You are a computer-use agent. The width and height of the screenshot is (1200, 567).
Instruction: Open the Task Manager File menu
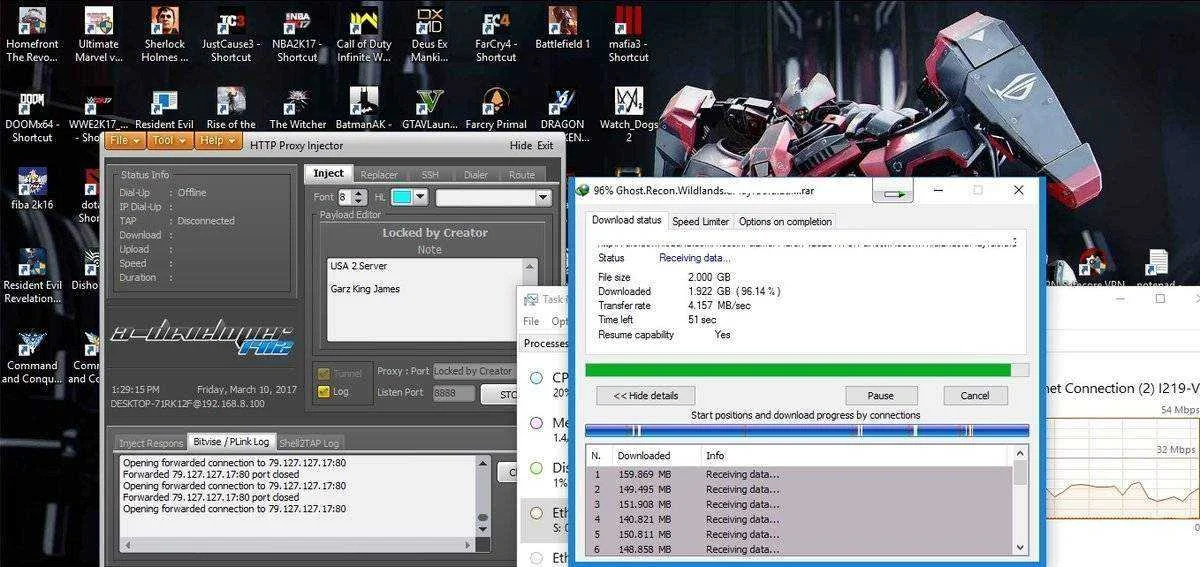coord(531,321)
